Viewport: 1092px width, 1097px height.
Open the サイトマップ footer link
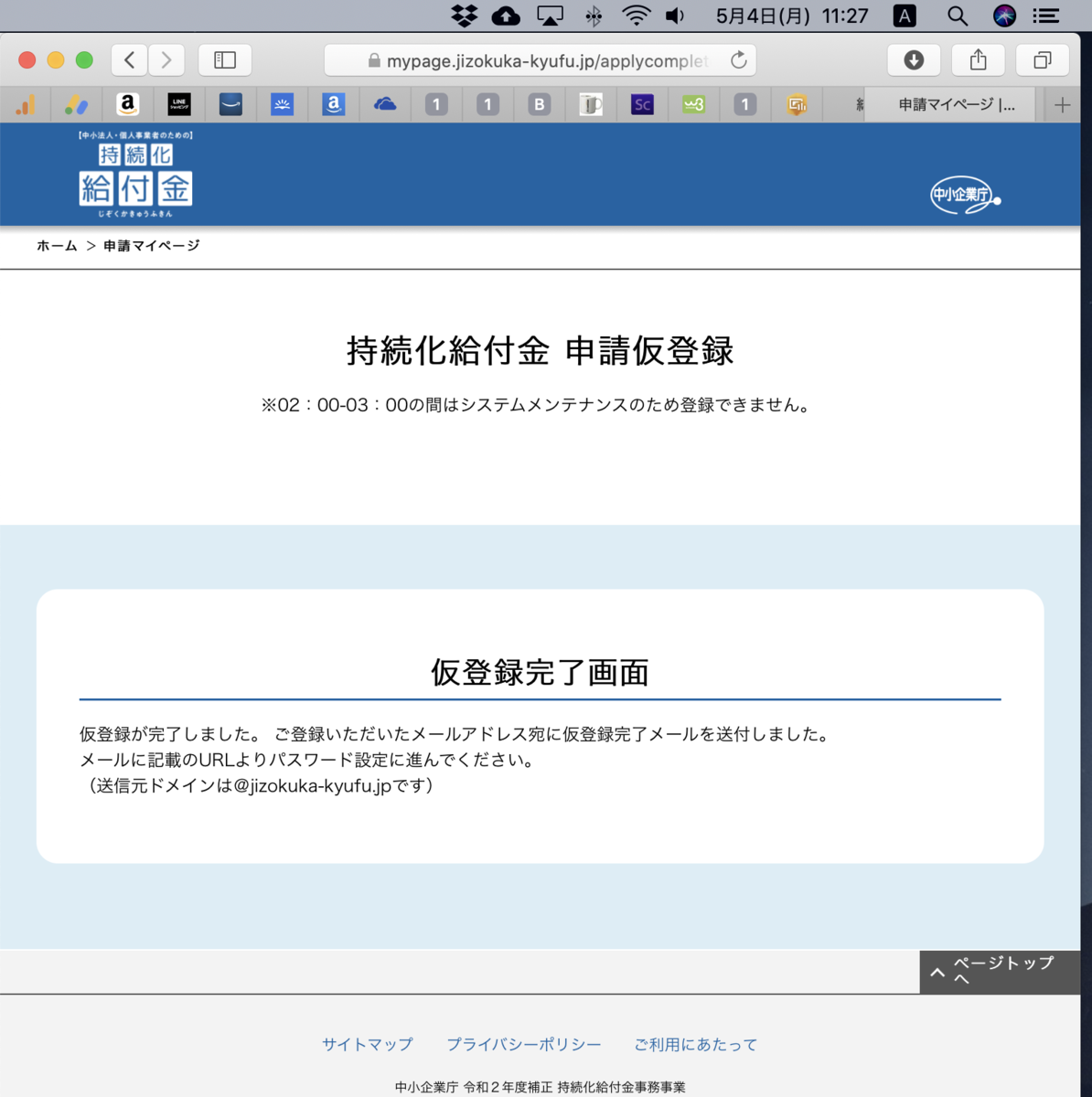368,1044
